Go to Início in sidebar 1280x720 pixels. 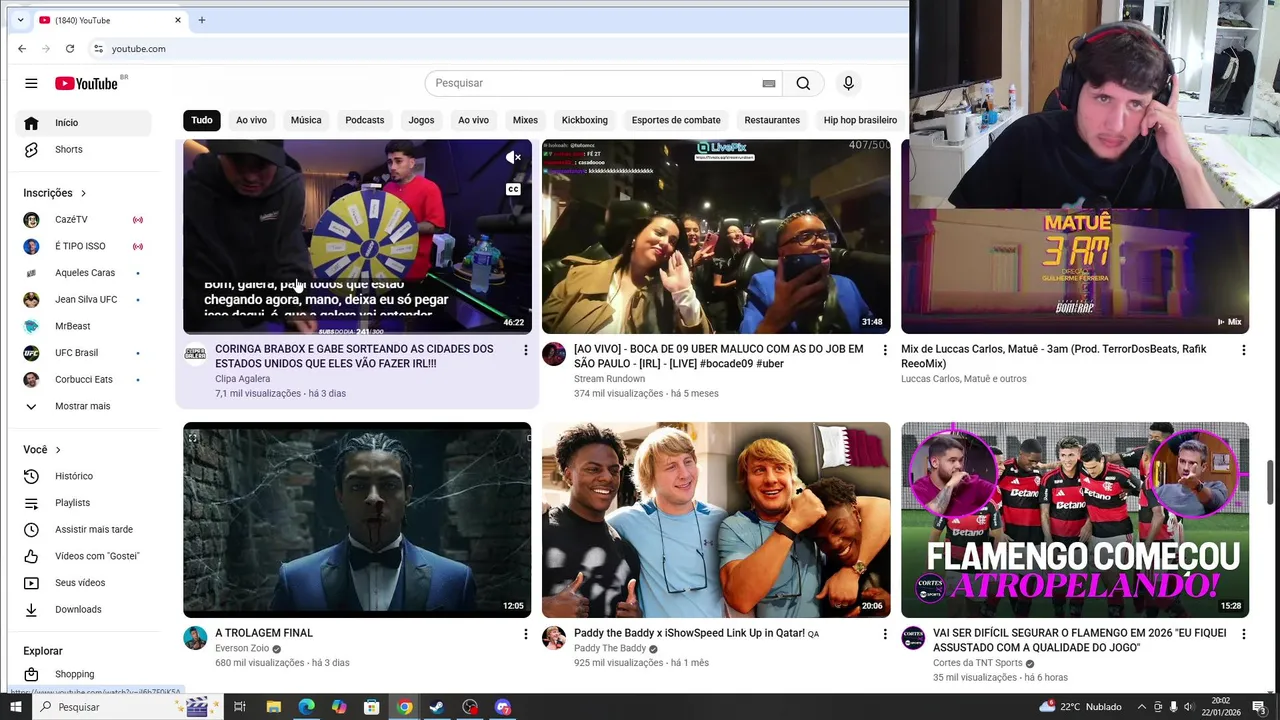tap(84, 123)
